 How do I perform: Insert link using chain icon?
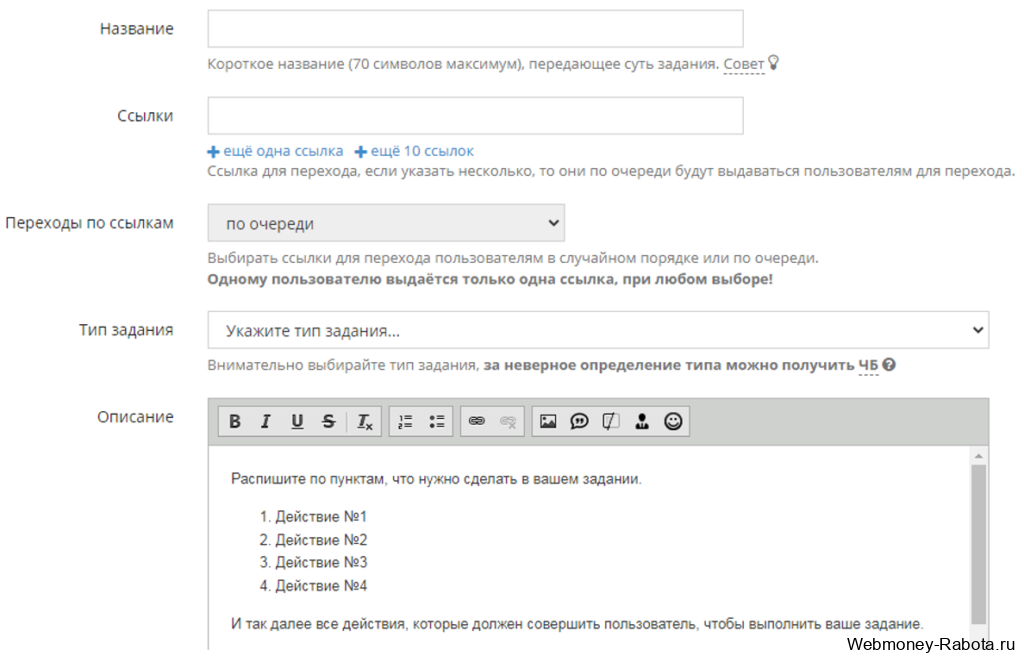coord(477,421)
